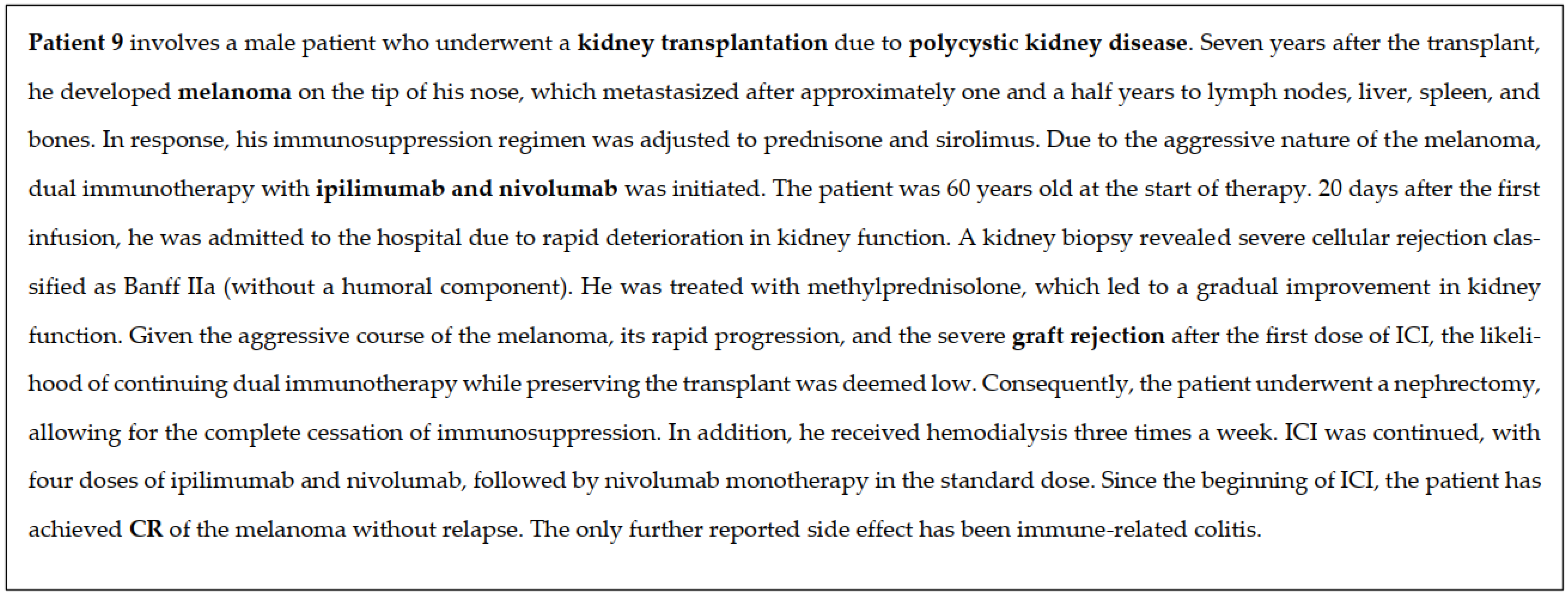Click the bold 'Patient 9' heading text
Viewport: 1568px width, 598px height.
75,43
